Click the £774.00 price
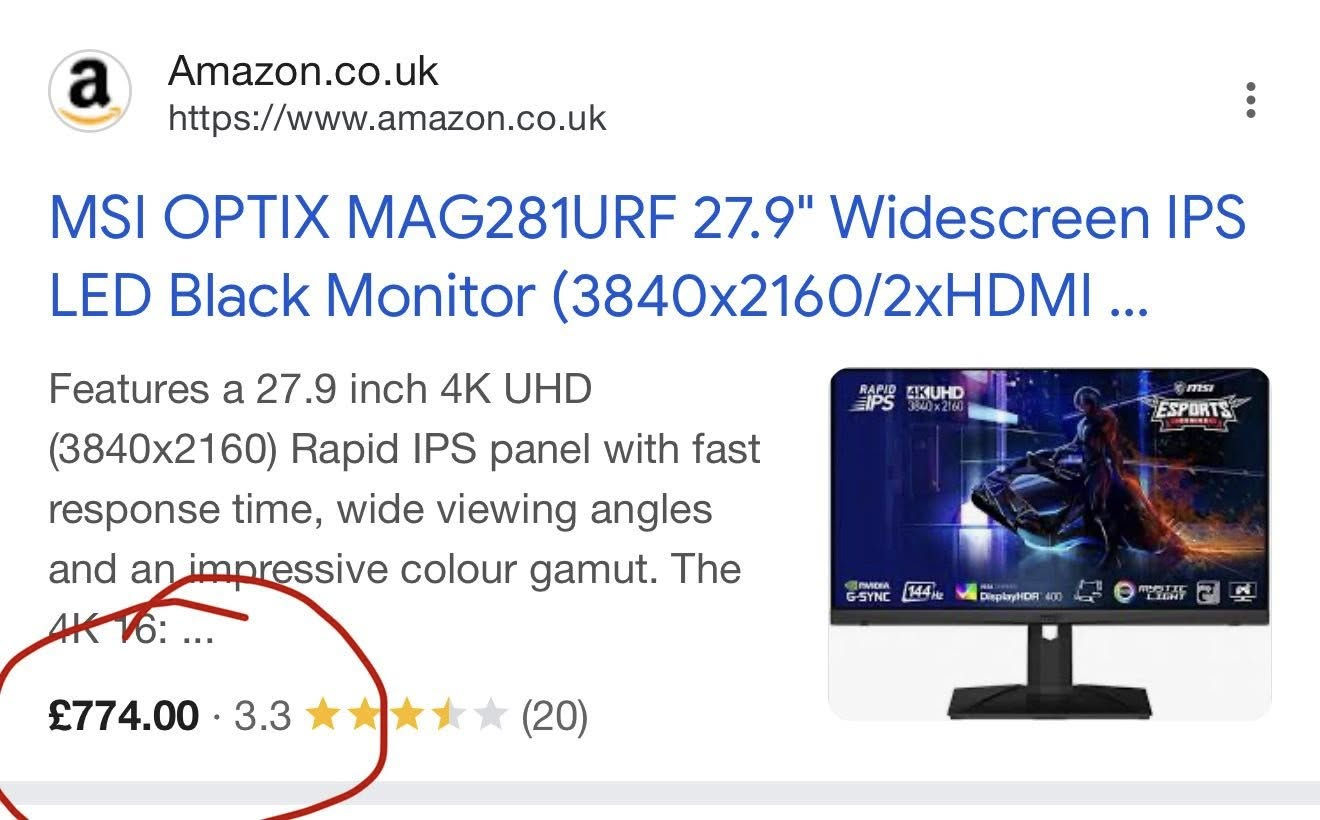 (124, 716)
